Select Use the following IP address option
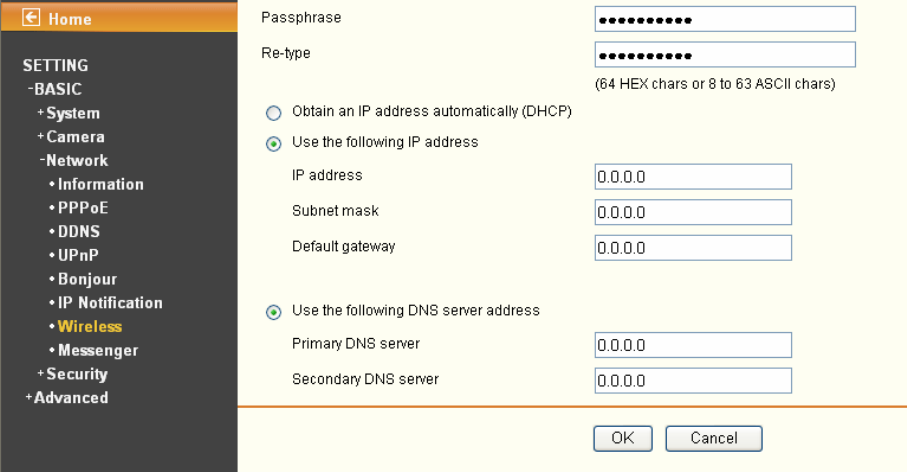Screen dimensions: 907x472 tap(274, 143)
